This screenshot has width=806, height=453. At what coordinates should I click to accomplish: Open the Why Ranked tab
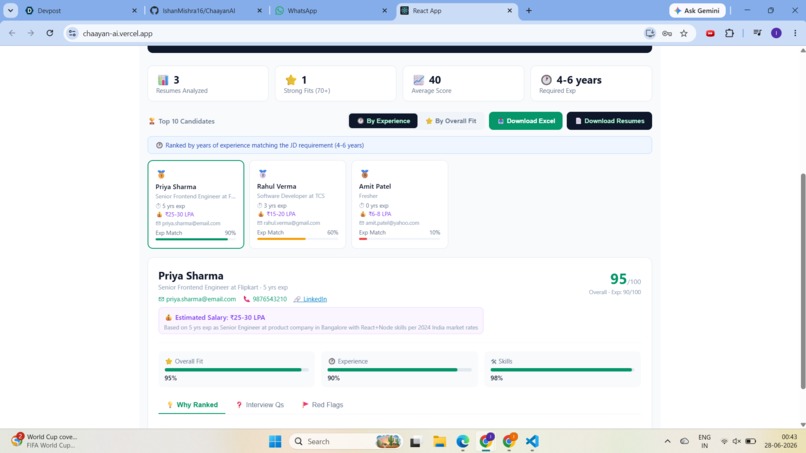(x=192, y=405)
